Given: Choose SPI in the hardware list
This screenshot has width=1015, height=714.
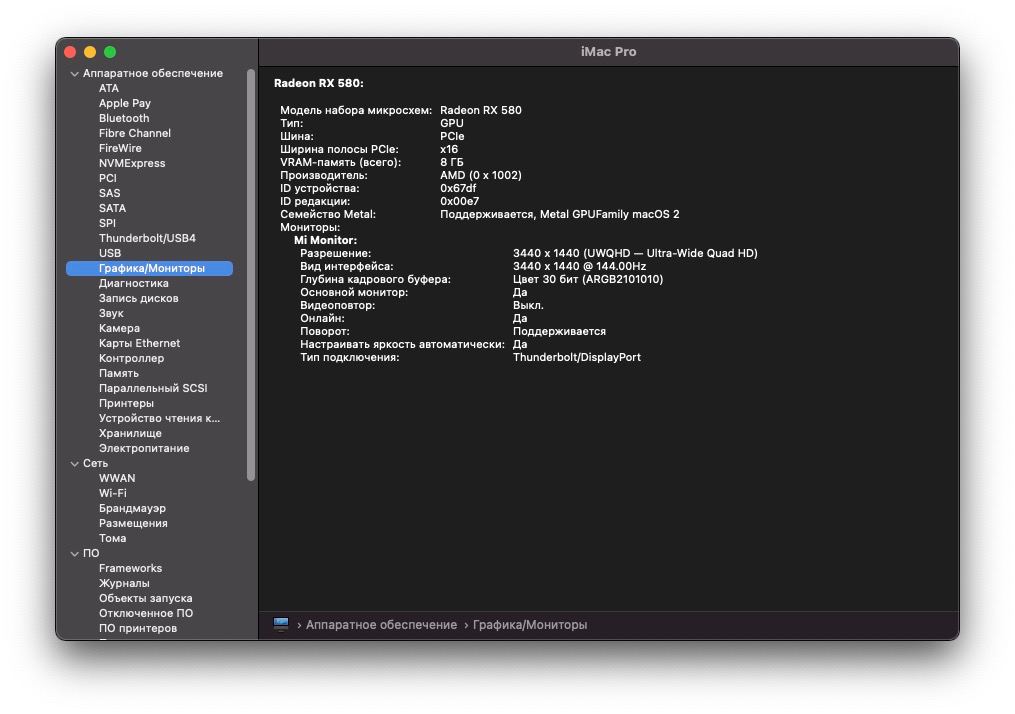Looking at the screenshot, I should (107, 223).
